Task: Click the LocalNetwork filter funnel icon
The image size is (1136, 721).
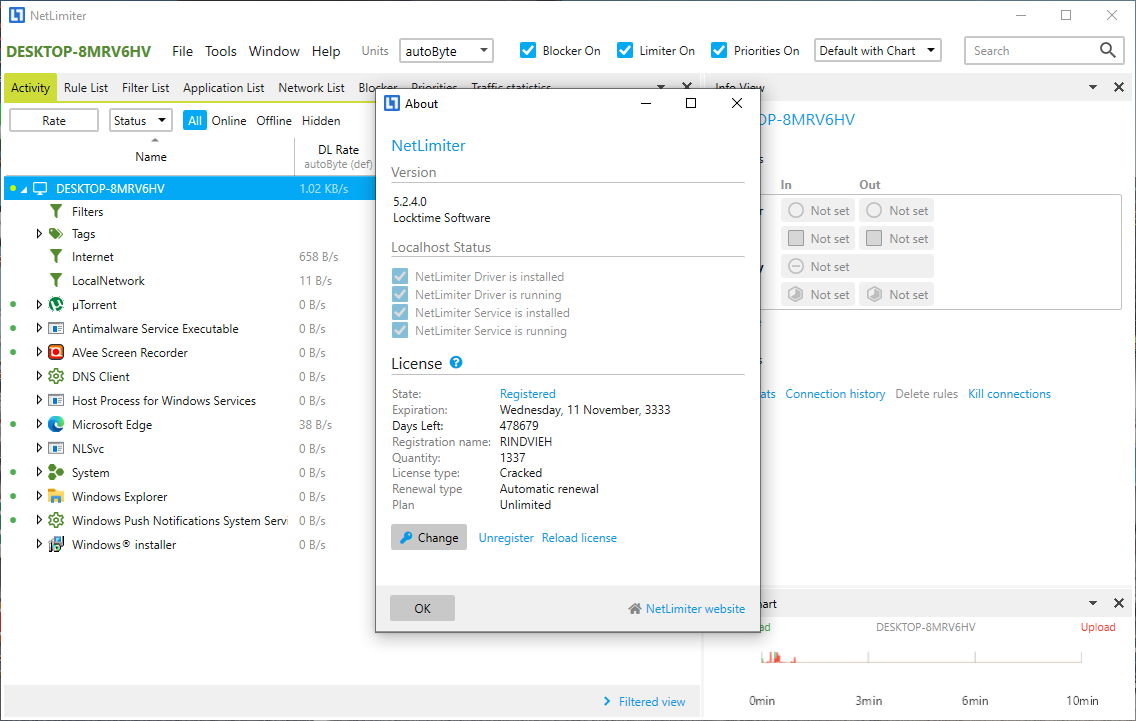Action: click(x=56, y=280)
